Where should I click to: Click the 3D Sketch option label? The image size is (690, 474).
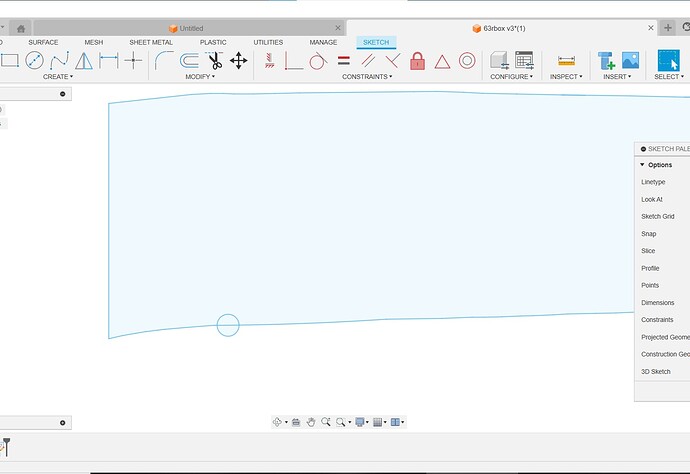(656, 371)
